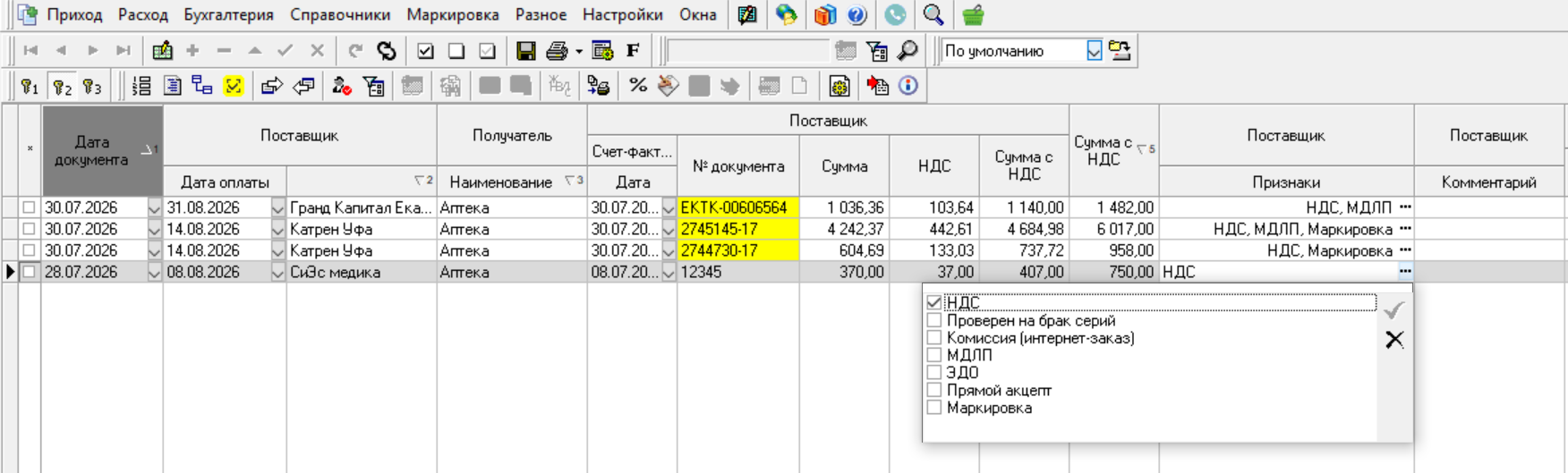
Task: Open the Приход menu
Action: click(75, 14)
